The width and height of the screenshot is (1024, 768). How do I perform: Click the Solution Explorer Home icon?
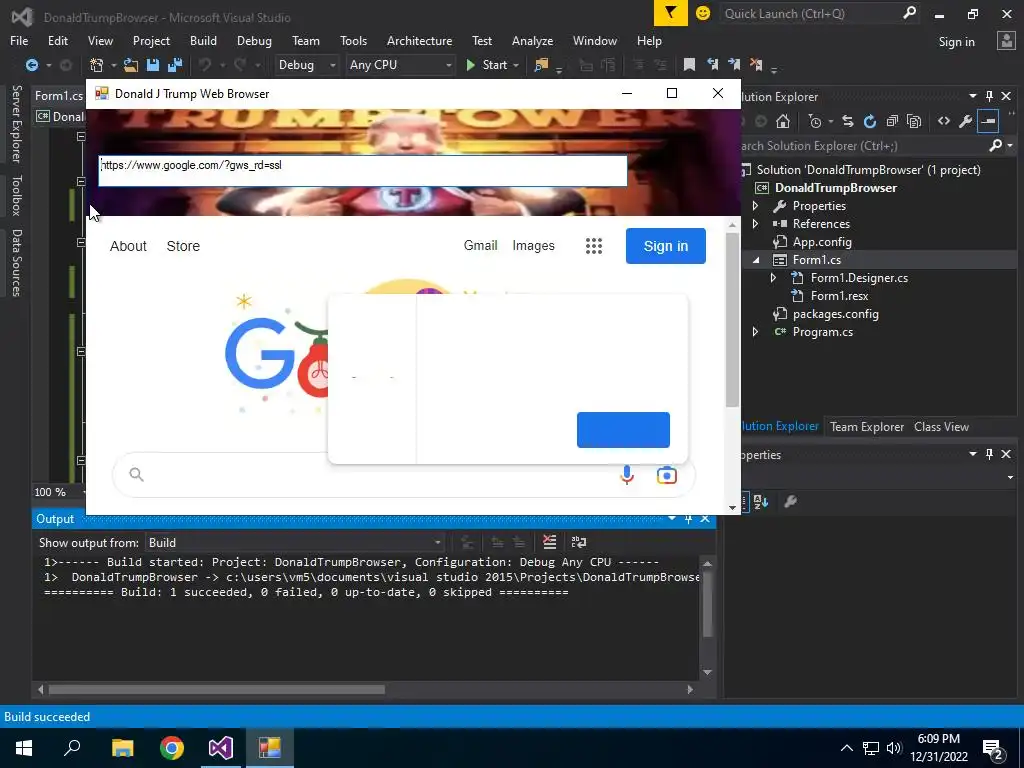pos(783,121)
